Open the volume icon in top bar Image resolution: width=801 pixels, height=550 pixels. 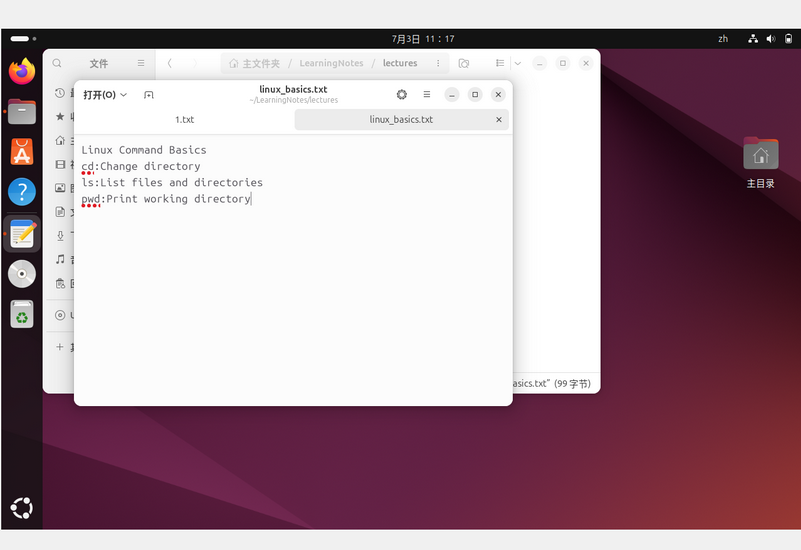coord(771,39)
